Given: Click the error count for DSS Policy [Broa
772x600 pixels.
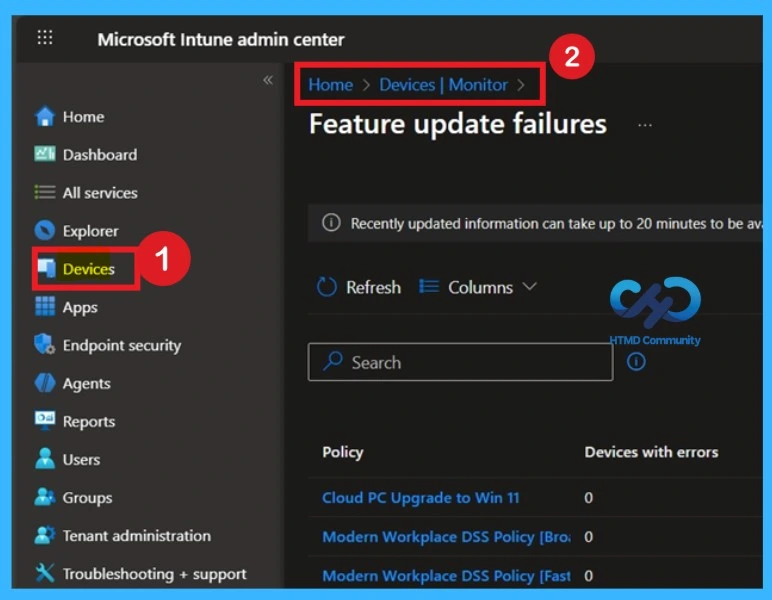Looking at the screenshot, I should pos(588,537).
